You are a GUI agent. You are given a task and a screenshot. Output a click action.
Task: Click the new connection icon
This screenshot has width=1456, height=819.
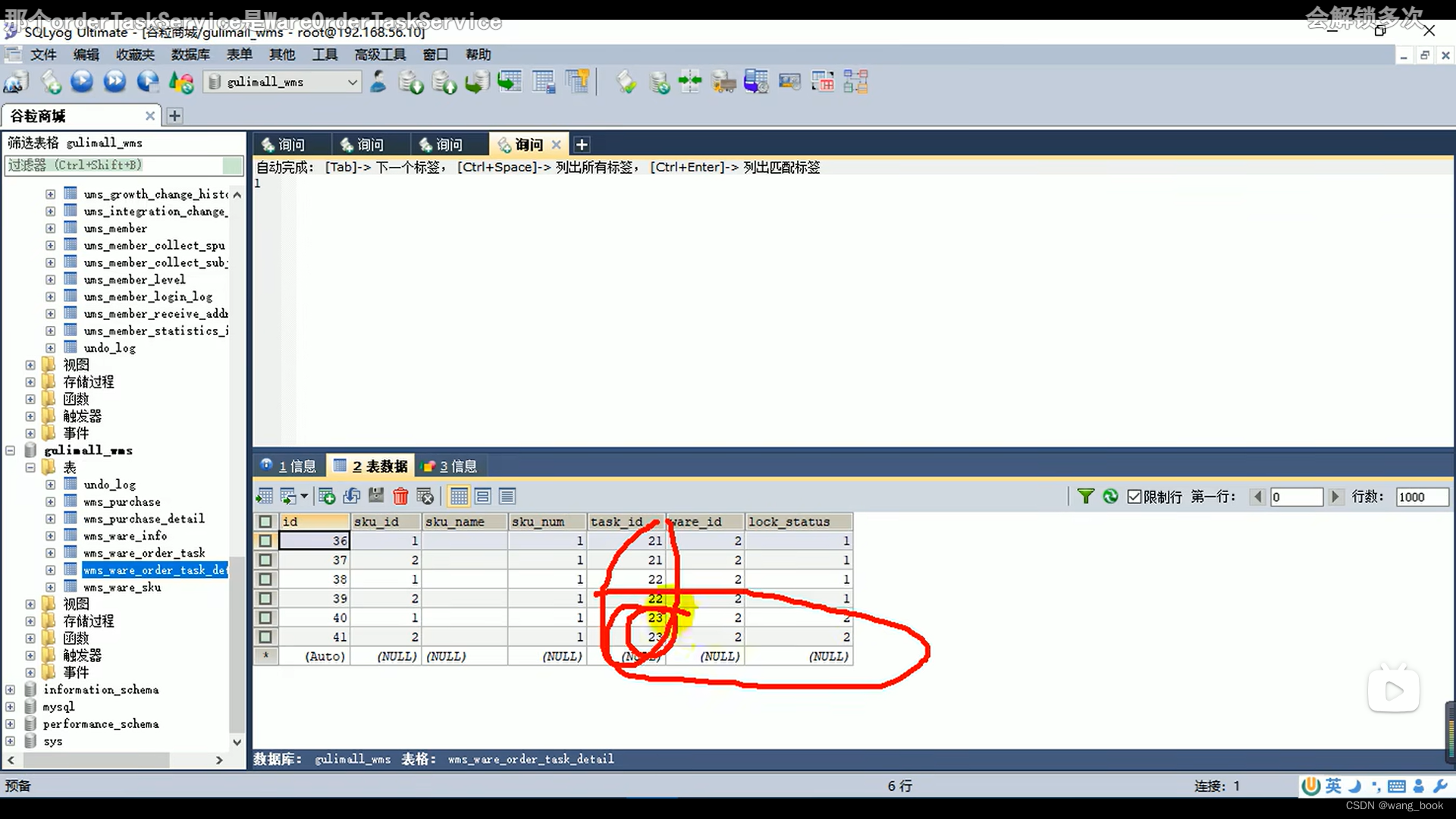tap(17, 82)
